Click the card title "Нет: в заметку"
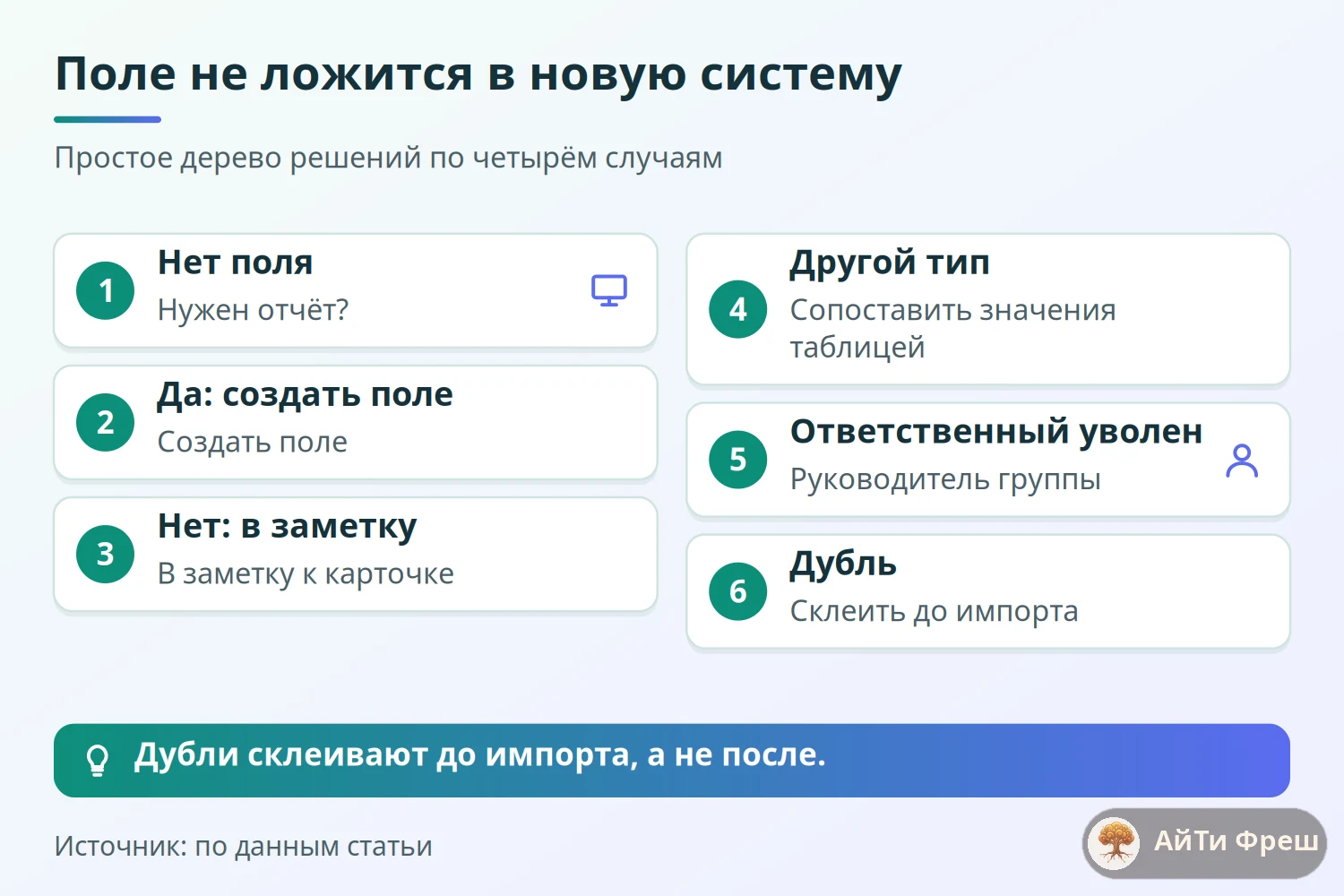 (288, 526)
